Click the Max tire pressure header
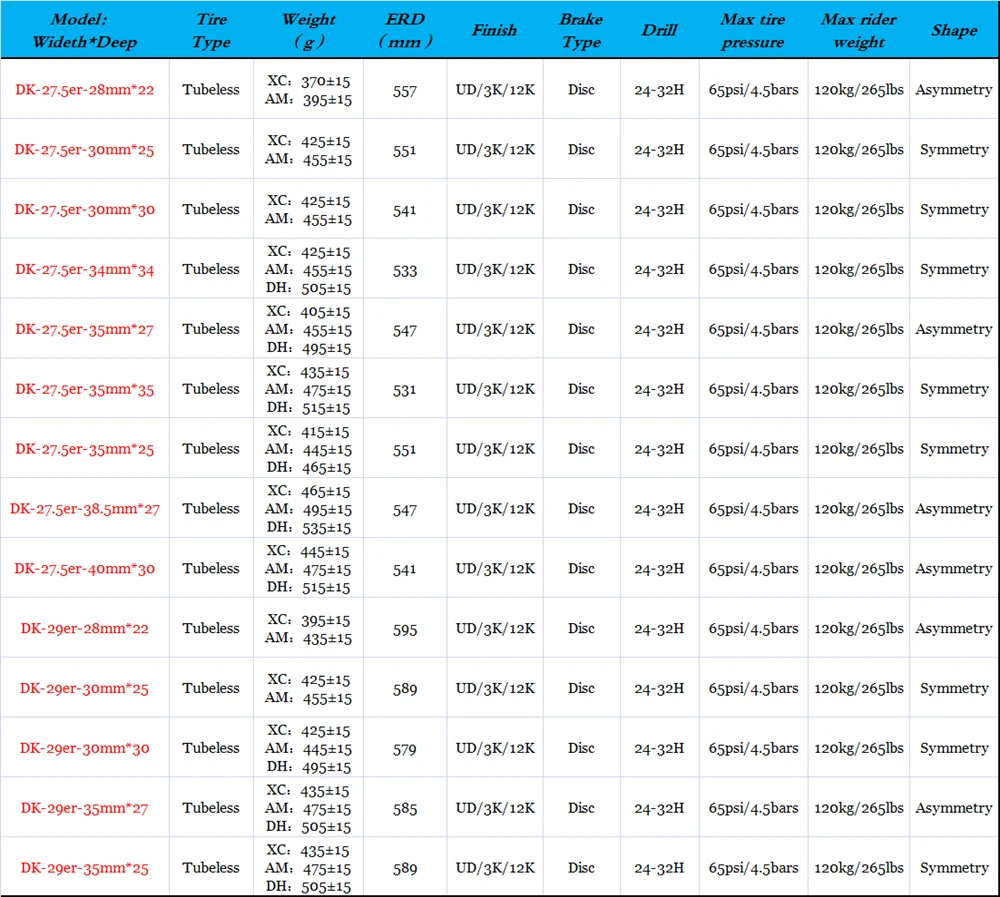The height and width of the screenshot is (897, 1000). click(x=753, y=31)
